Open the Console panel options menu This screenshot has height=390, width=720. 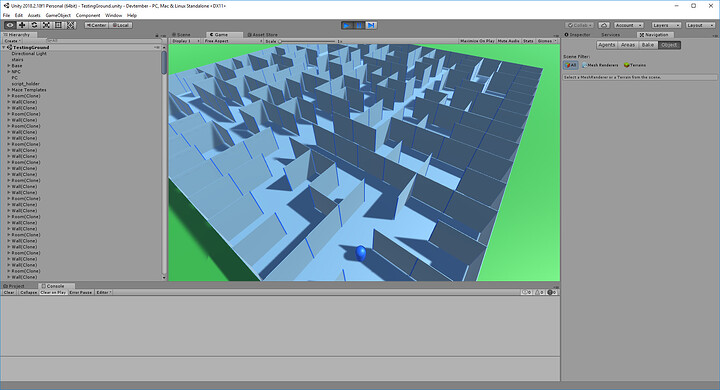[x=557, y=286]
